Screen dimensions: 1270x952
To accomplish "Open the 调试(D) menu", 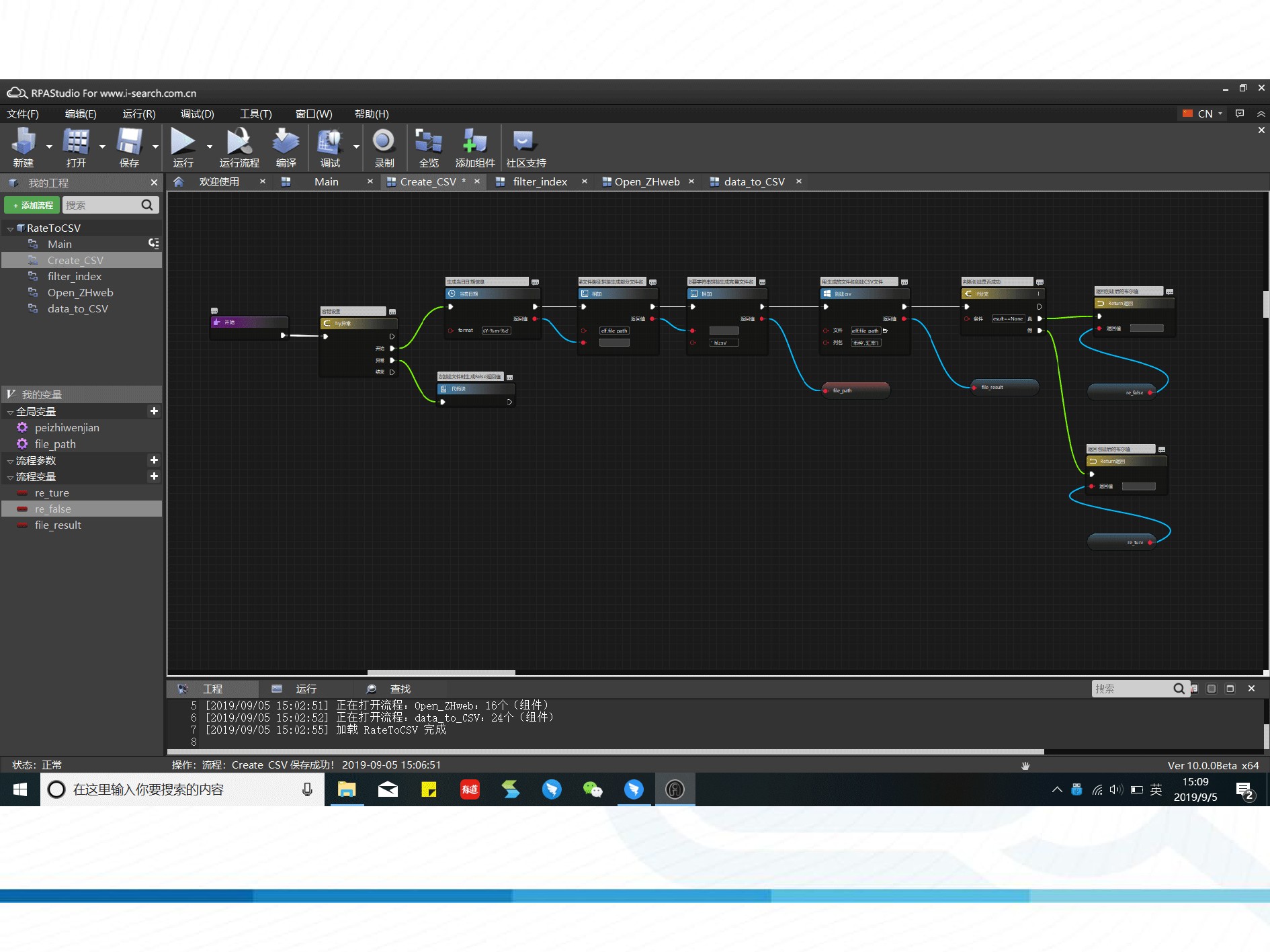I will [x=198, y=114].
